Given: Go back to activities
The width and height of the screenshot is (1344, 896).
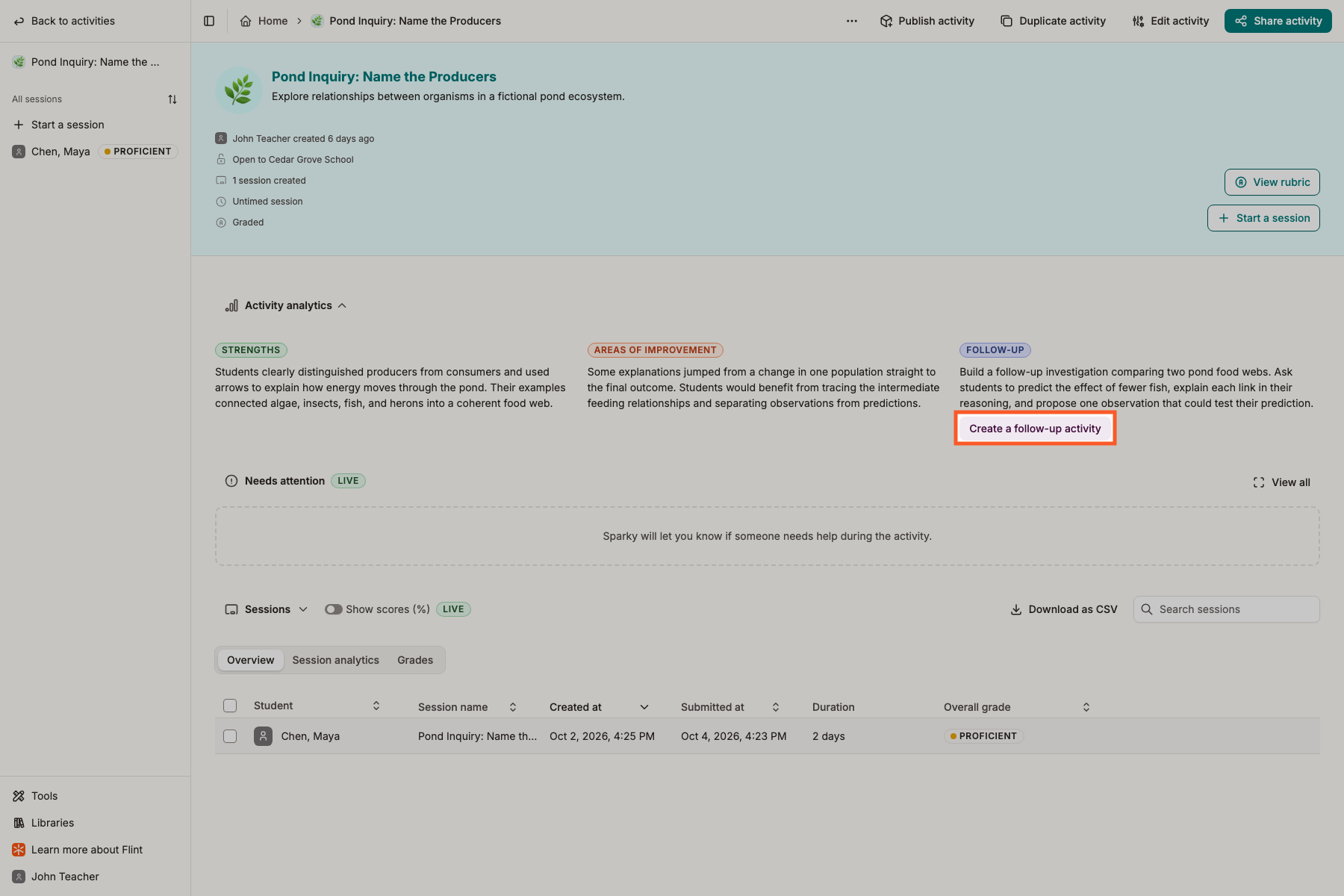Looking at the screenshot, I should tap(64, 21).
